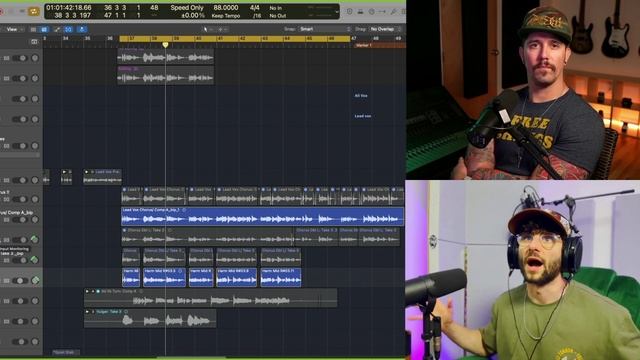640x360 pixels.
Task: Open the Keep Tempo pop-up in the LCD
Action: (226, 16)
